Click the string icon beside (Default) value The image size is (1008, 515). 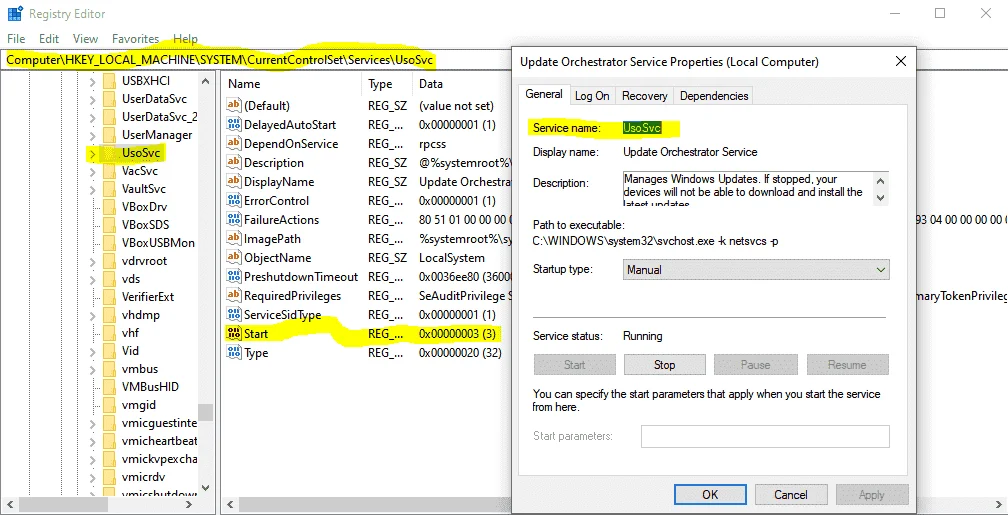point(233,105)
